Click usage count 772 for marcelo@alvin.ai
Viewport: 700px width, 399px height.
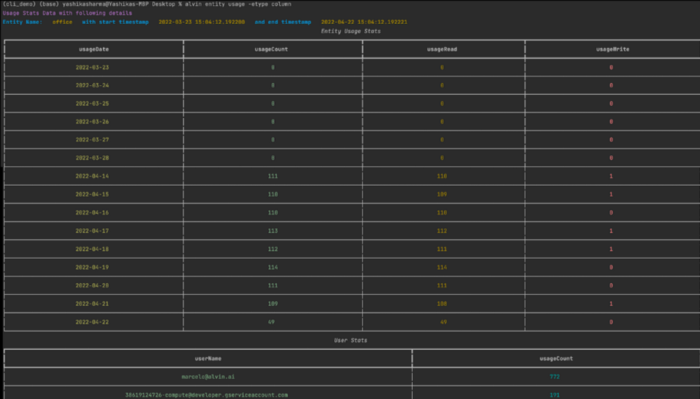tap(554, 377)
